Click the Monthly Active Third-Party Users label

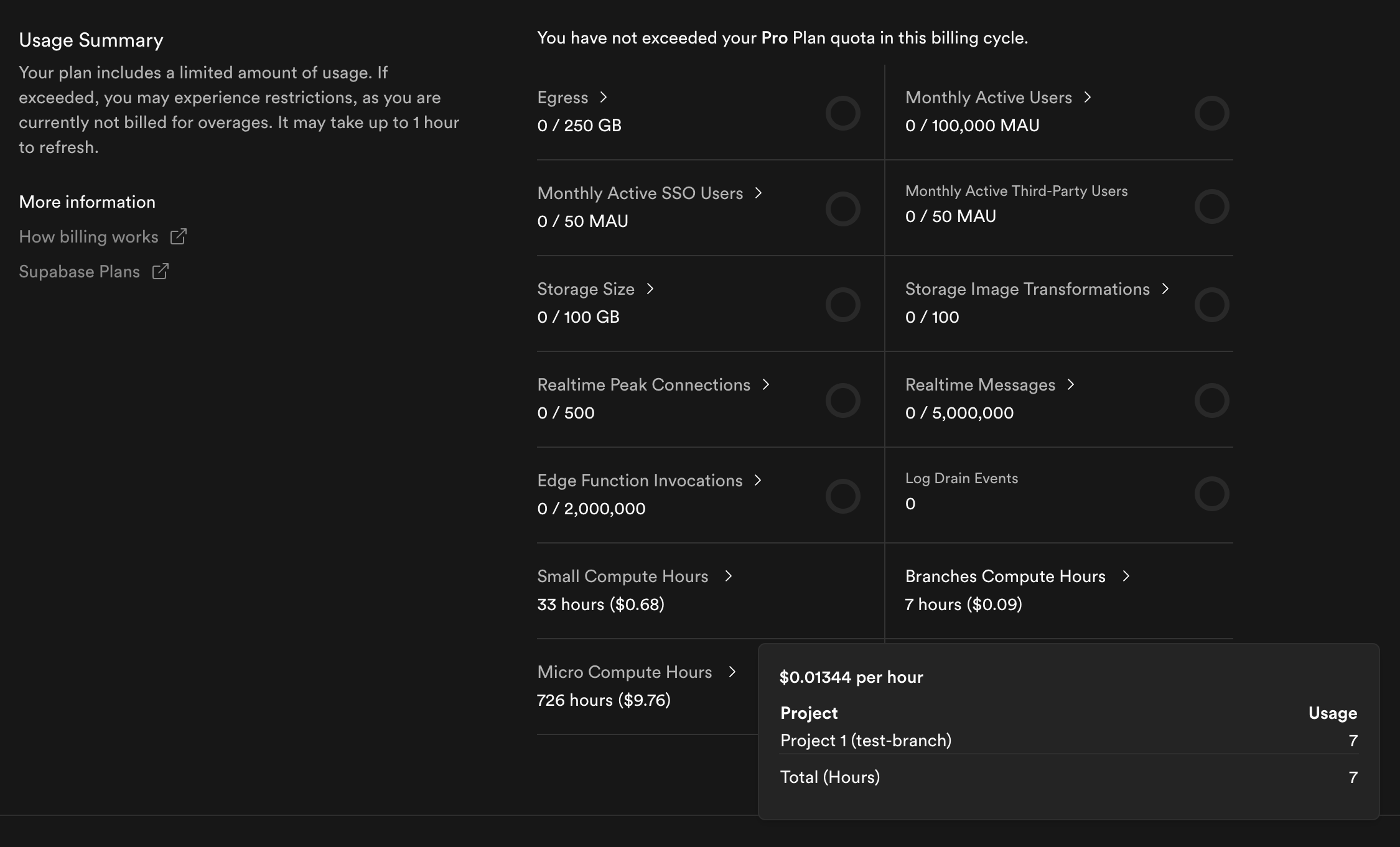point(1016,191)
